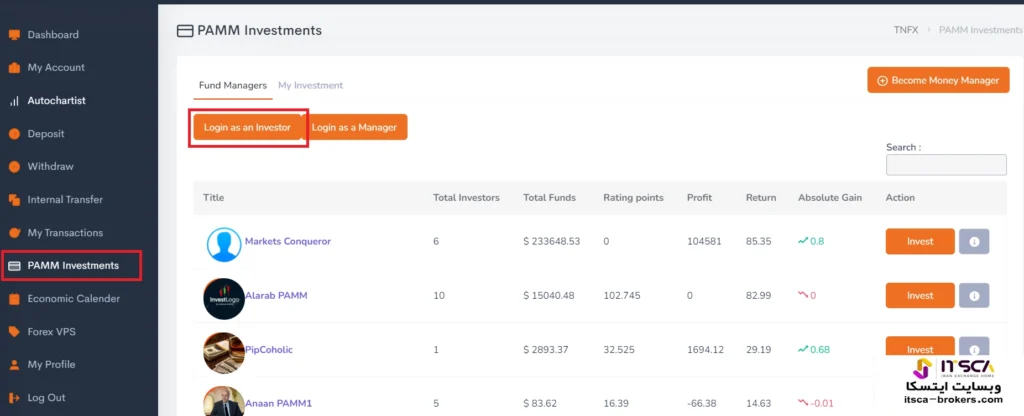Open Internal Transfer from sidebar

pos(65,199)
